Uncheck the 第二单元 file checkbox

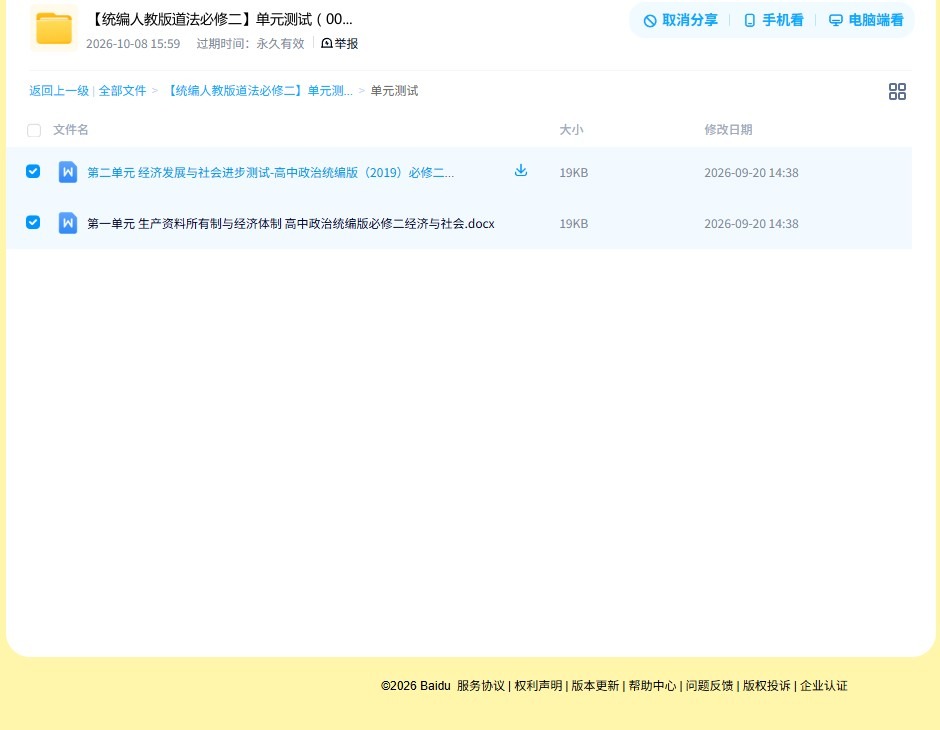33,171
